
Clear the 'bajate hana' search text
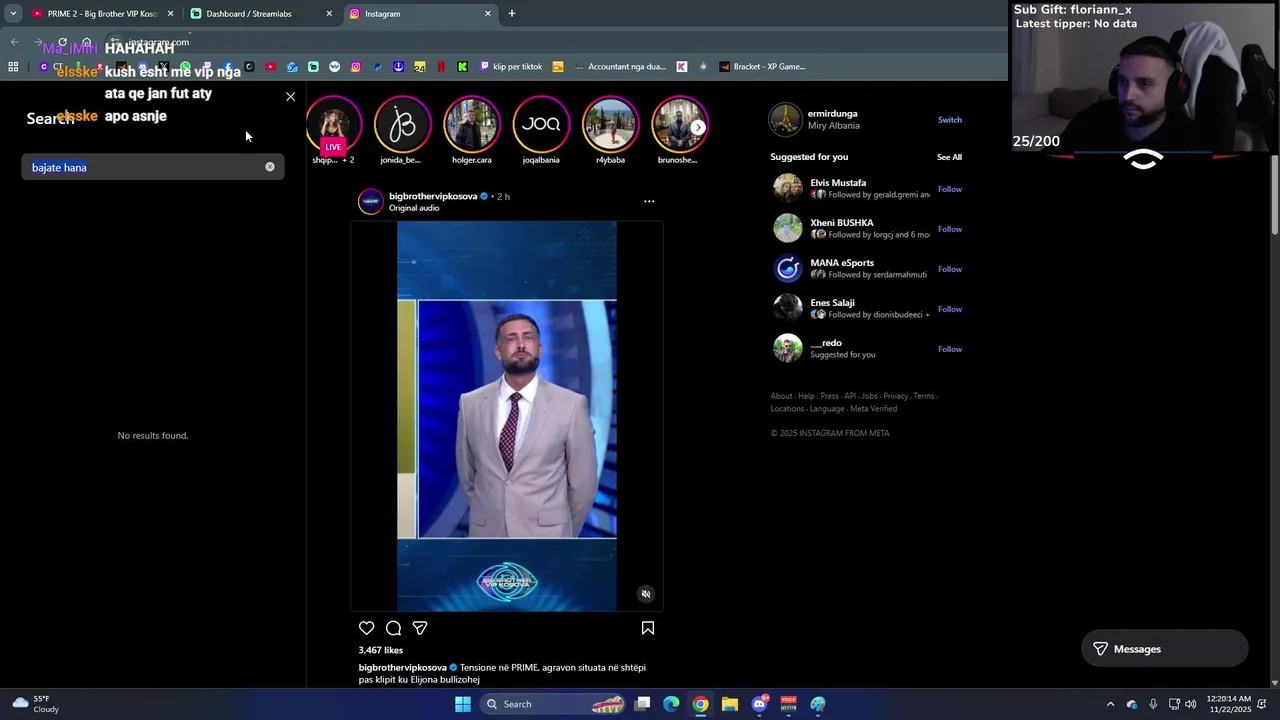(270, 167)
